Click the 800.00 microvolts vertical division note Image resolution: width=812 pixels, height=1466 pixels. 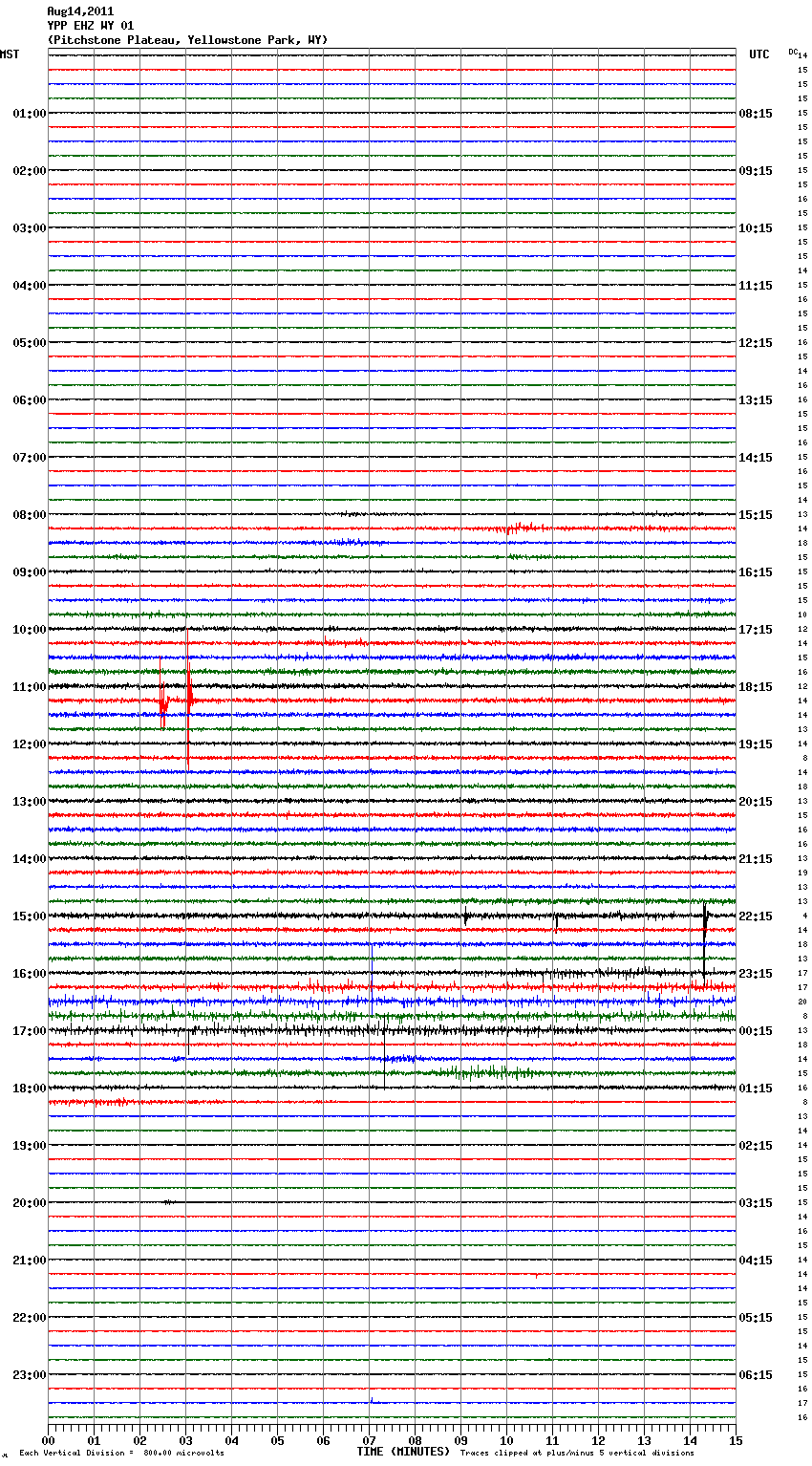[121, 1454]
